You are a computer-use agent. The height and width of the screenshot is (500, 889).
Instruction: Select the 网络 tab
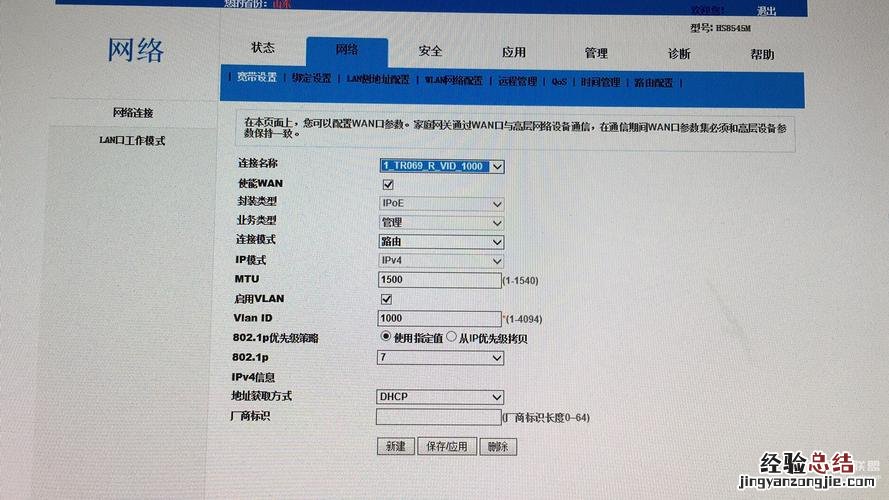click(347, 50)
